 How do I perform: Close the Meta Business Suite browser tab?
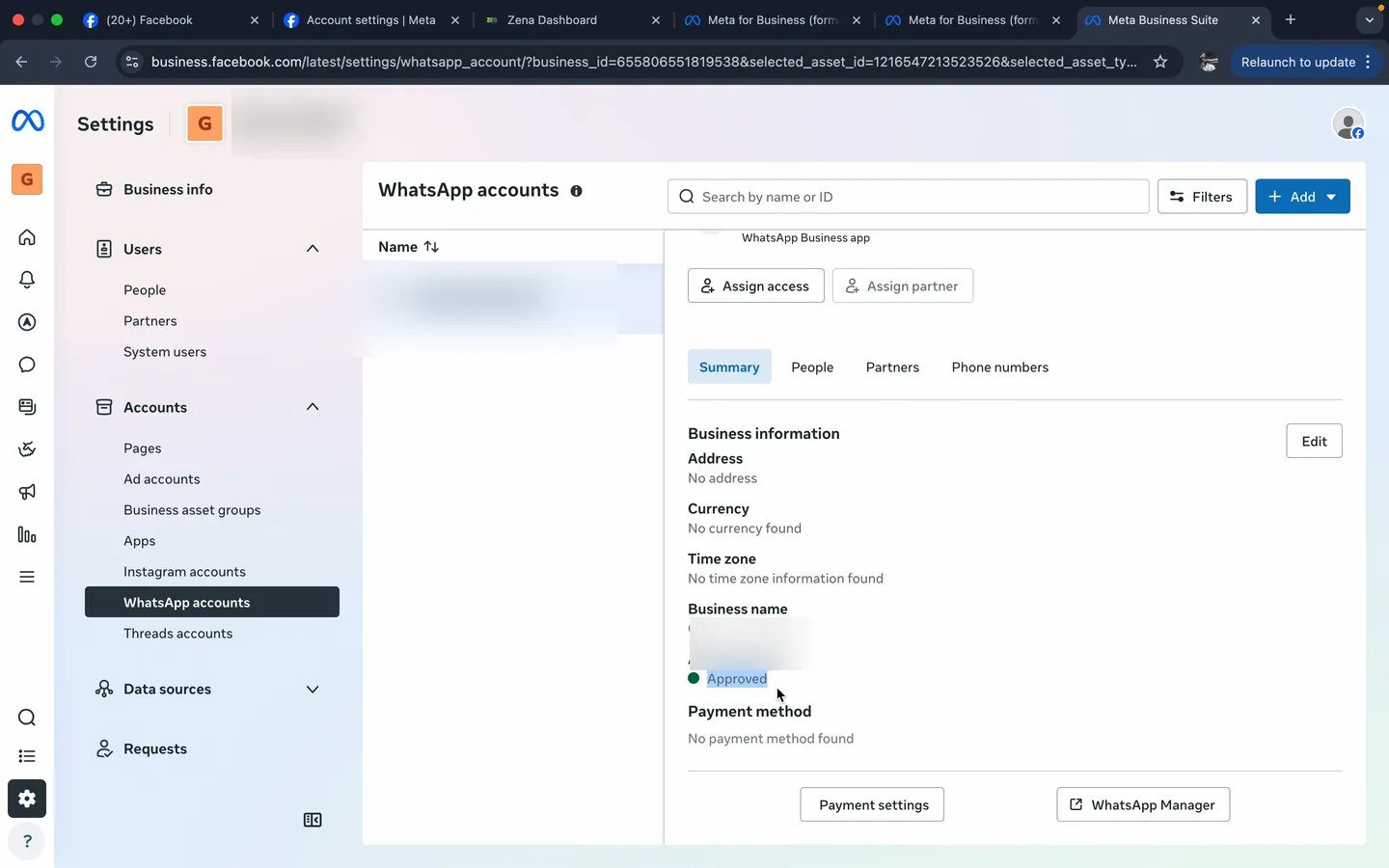pos(1256,19)
